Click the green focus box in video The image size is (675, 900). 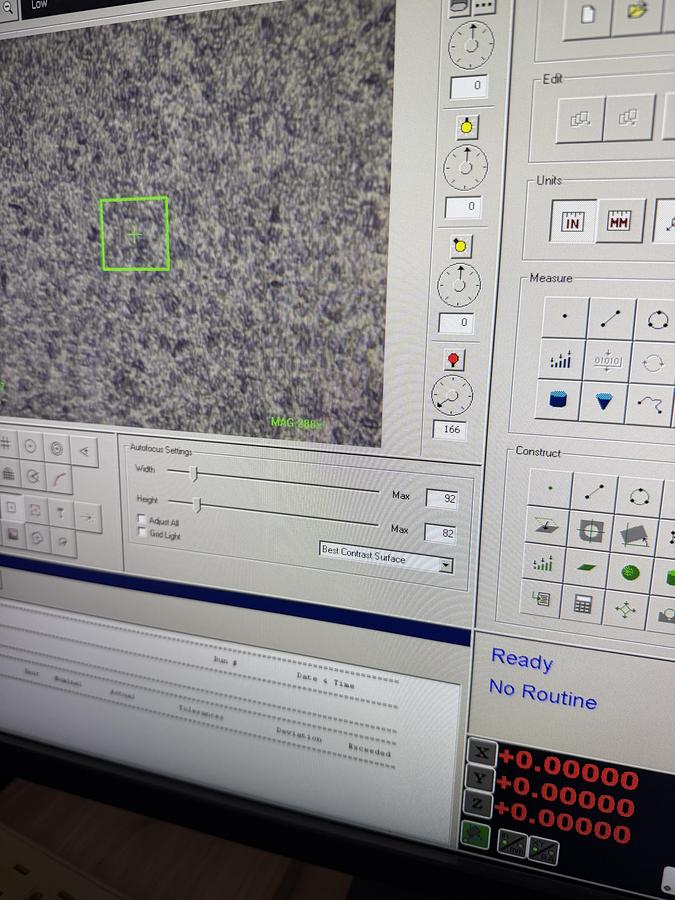pos(135,234)
